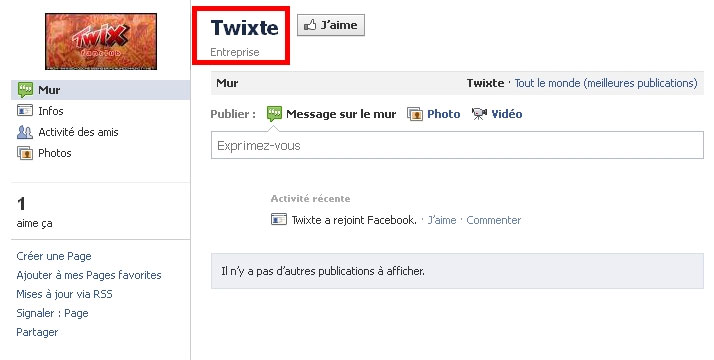
Task: Click the Activité des amis people icon
Action: point(25,132)
